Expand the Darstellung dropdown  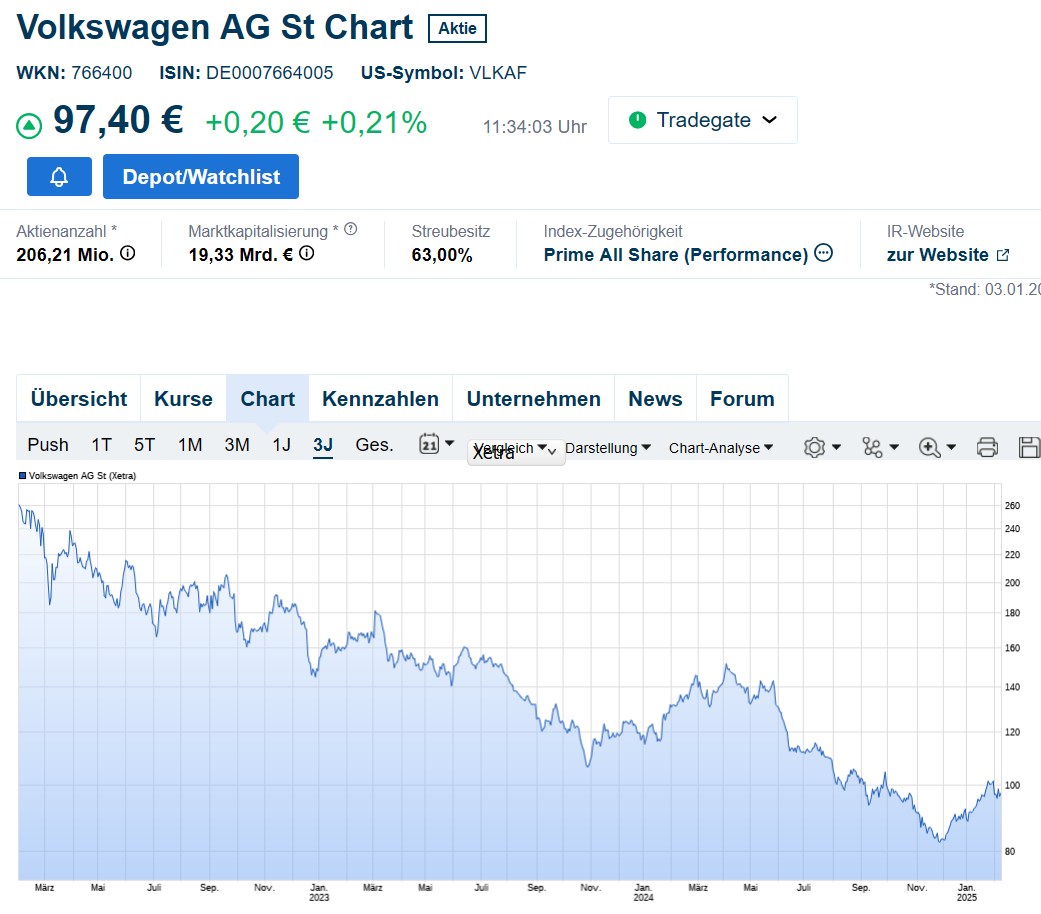coord(607,448)
